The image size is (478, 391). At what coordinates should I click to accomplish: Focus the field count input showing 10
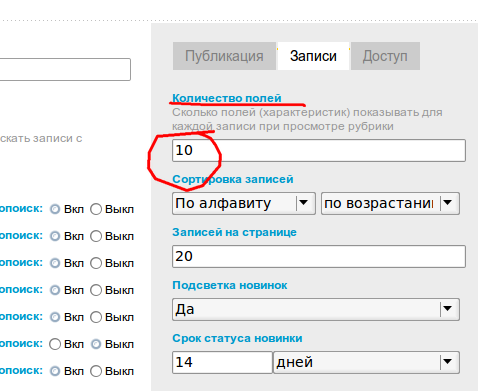pos(319,150)
